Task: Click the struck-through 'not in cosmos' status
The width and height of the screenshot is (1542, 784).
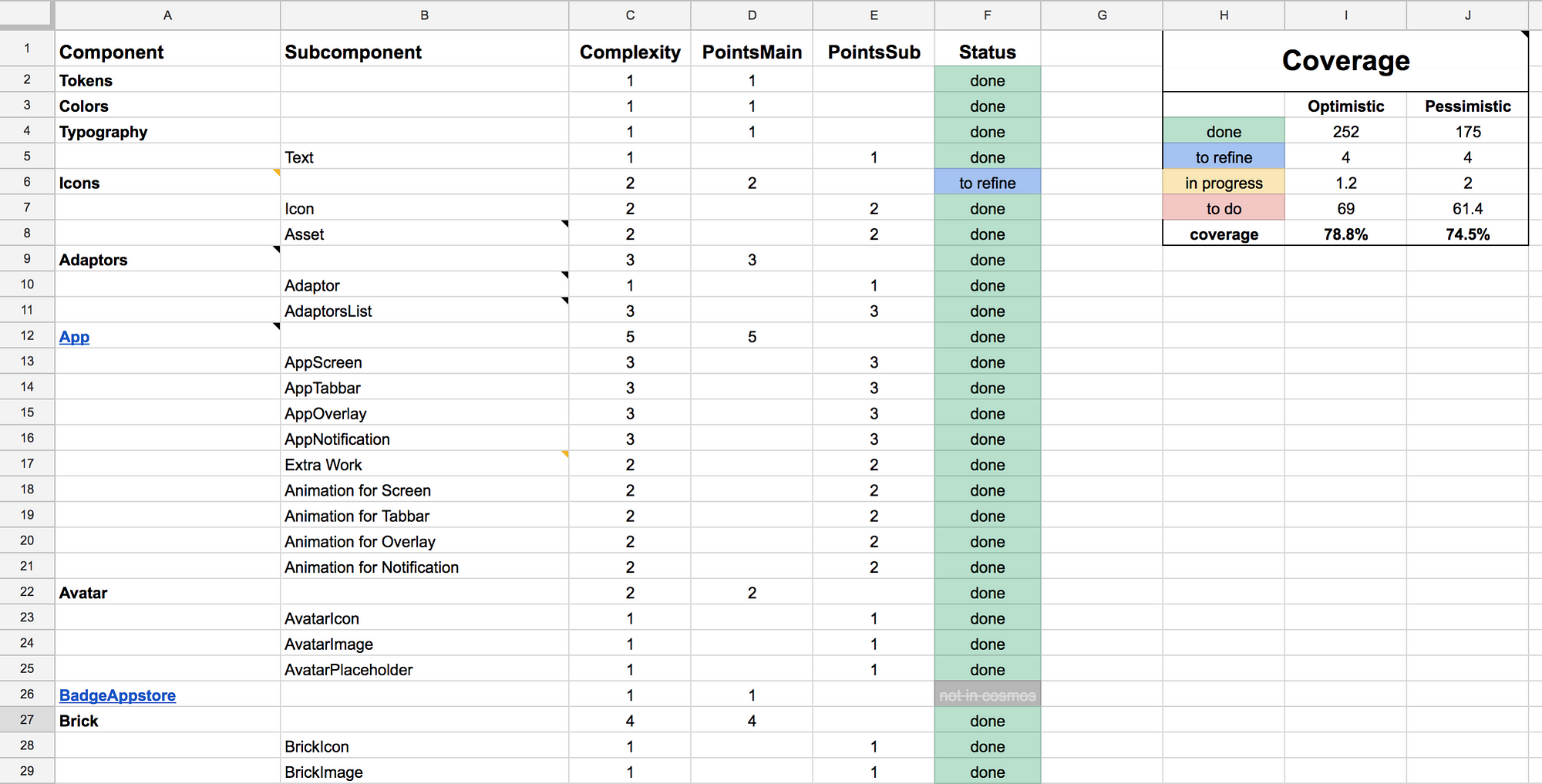Action: [x=988, y=695]
